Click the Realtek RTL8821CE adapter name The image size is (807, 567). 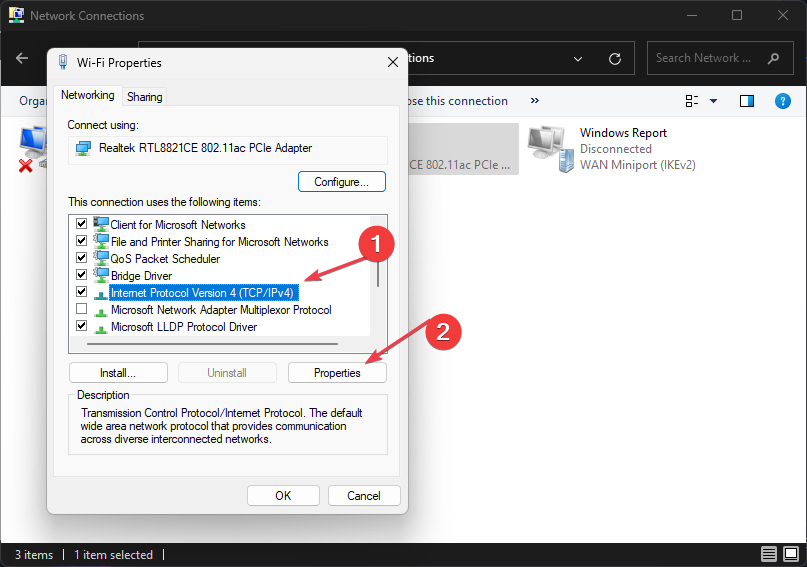click(205, 148)
